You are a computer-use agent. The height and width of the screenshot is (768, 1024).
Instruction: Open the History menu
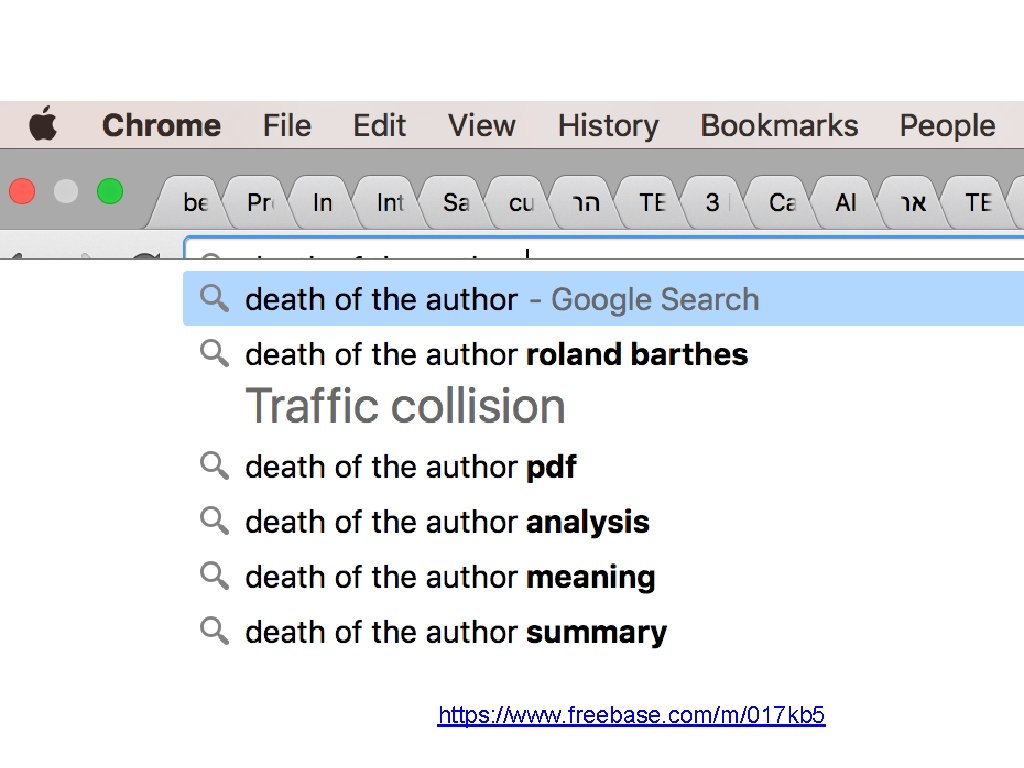[608, 125]
